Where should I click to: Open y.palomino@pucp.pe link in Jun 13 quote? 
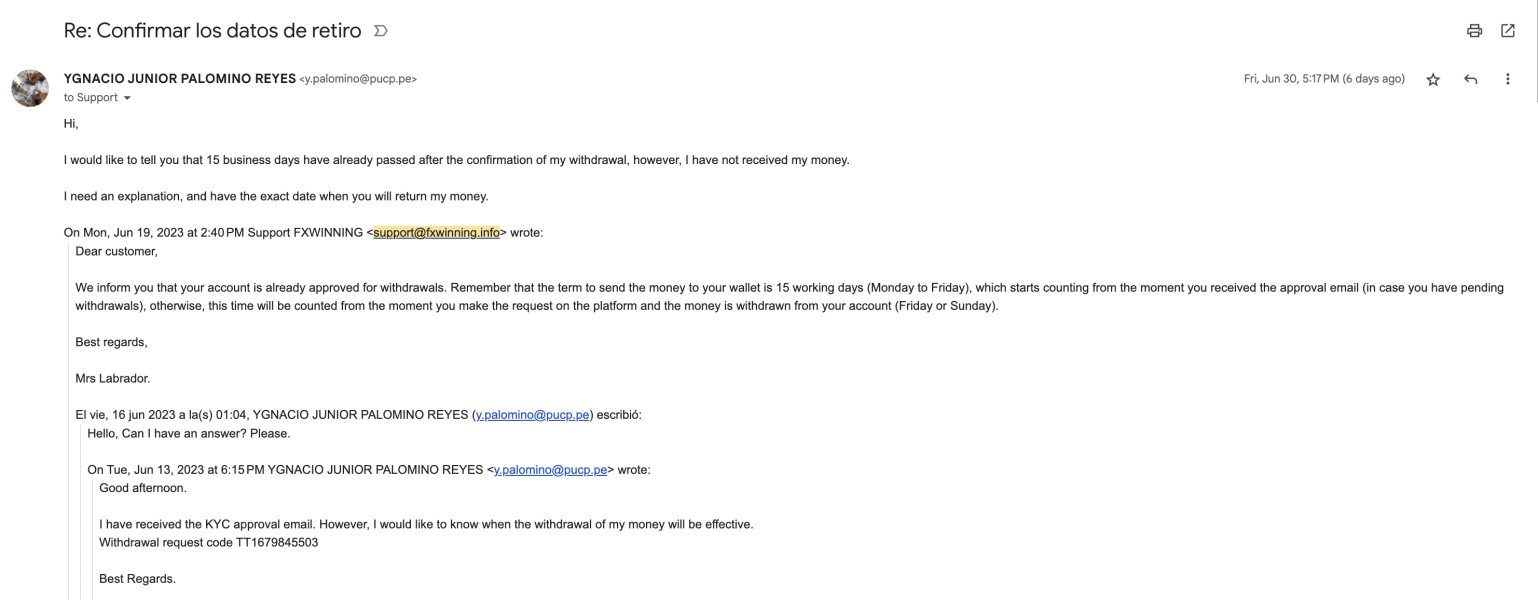pos(551,469)
